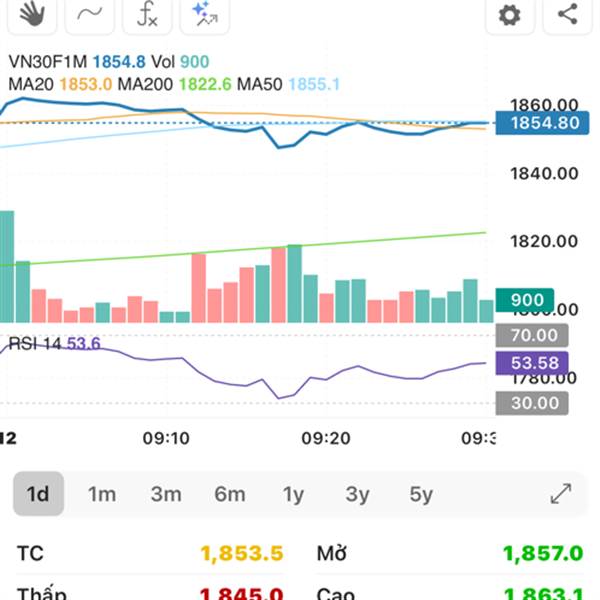Click the 1854.80 current price tag
The width and height of the screenshot is (600, 600).
(x=542, y=123)
